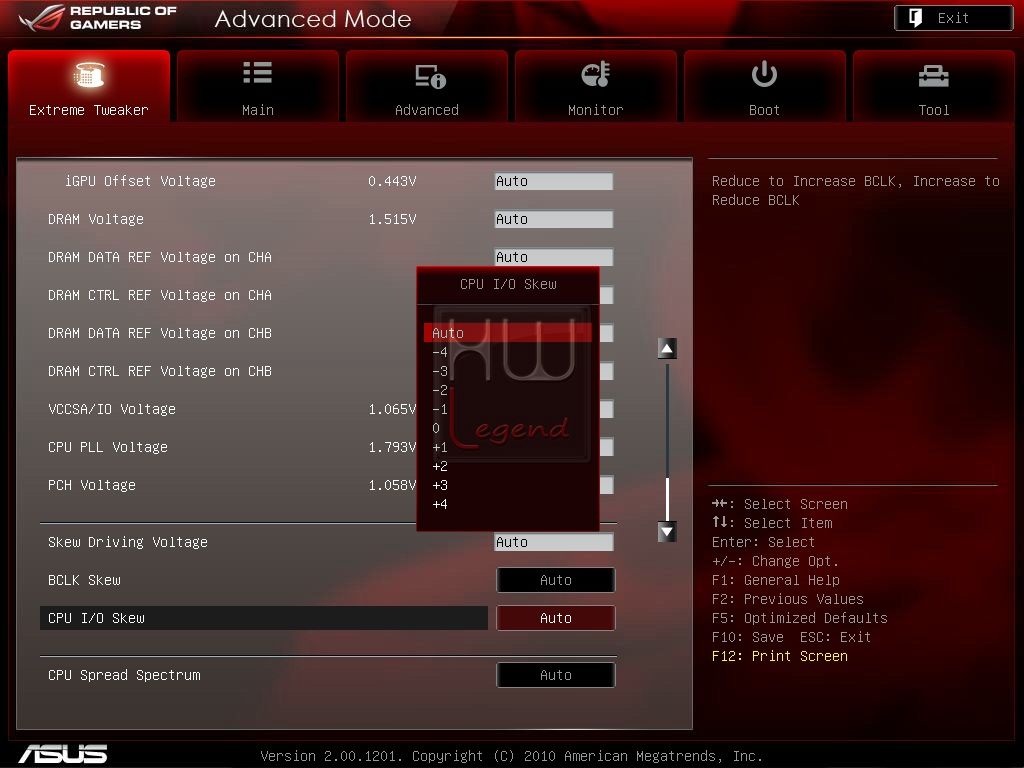The width and height of the screenshot is (1024, 768).
Task: Choose the +1 skew option
Action: pyautogui.click(x=440, y=447)
